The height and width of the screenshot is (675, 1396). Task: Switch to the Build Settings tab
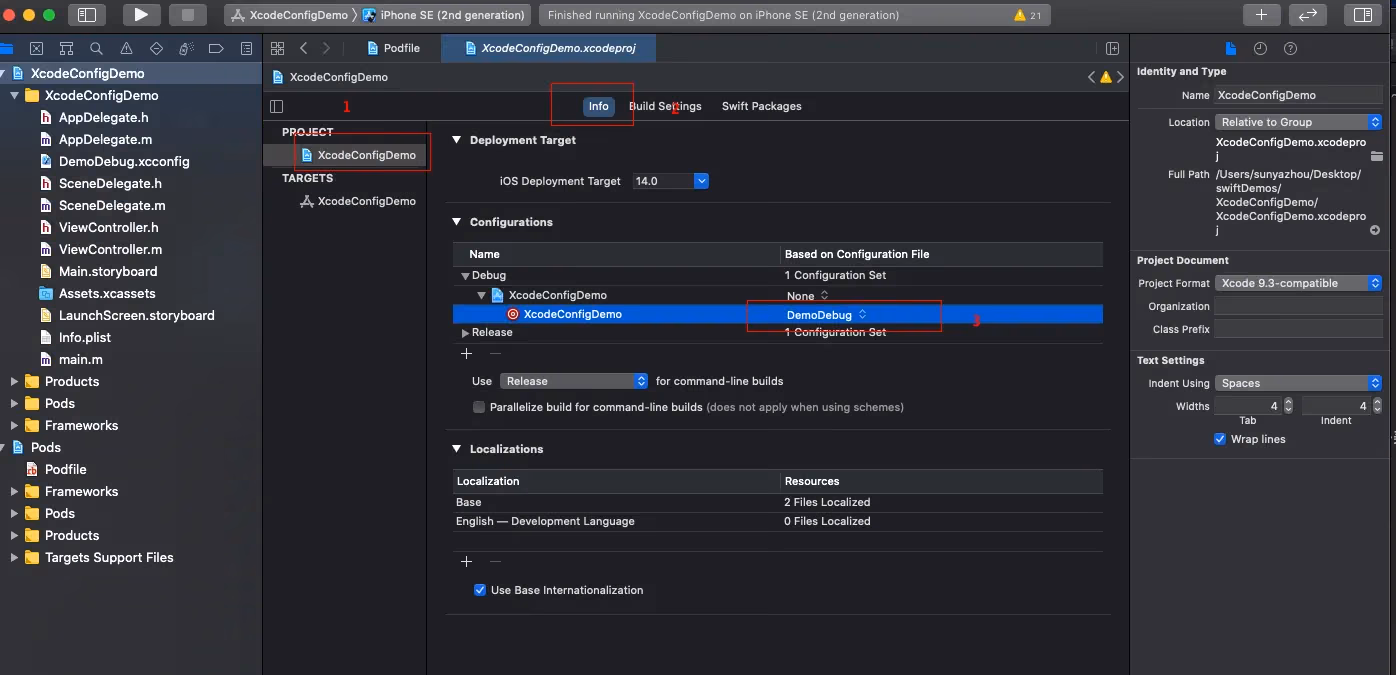665,106
